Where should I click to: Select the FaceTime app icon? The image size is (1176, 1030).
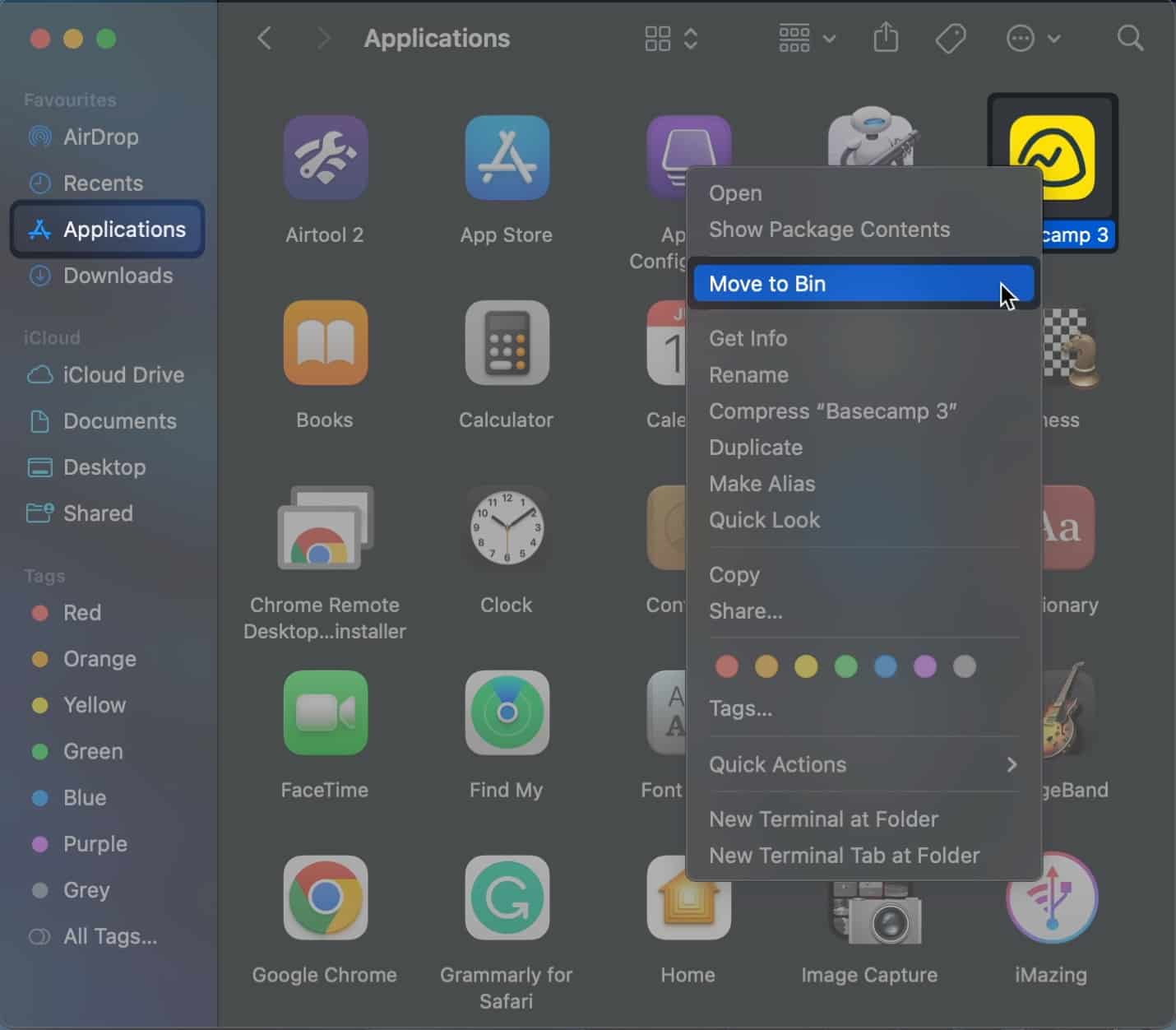325,712
